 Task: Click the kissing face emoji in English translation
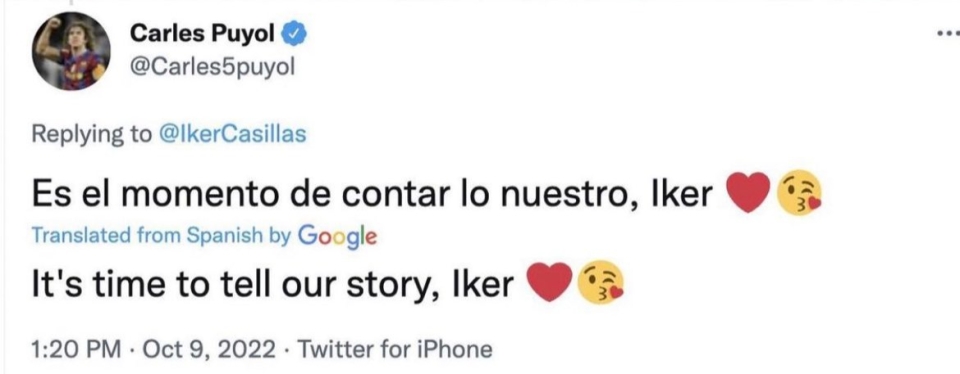pos(600,282)
